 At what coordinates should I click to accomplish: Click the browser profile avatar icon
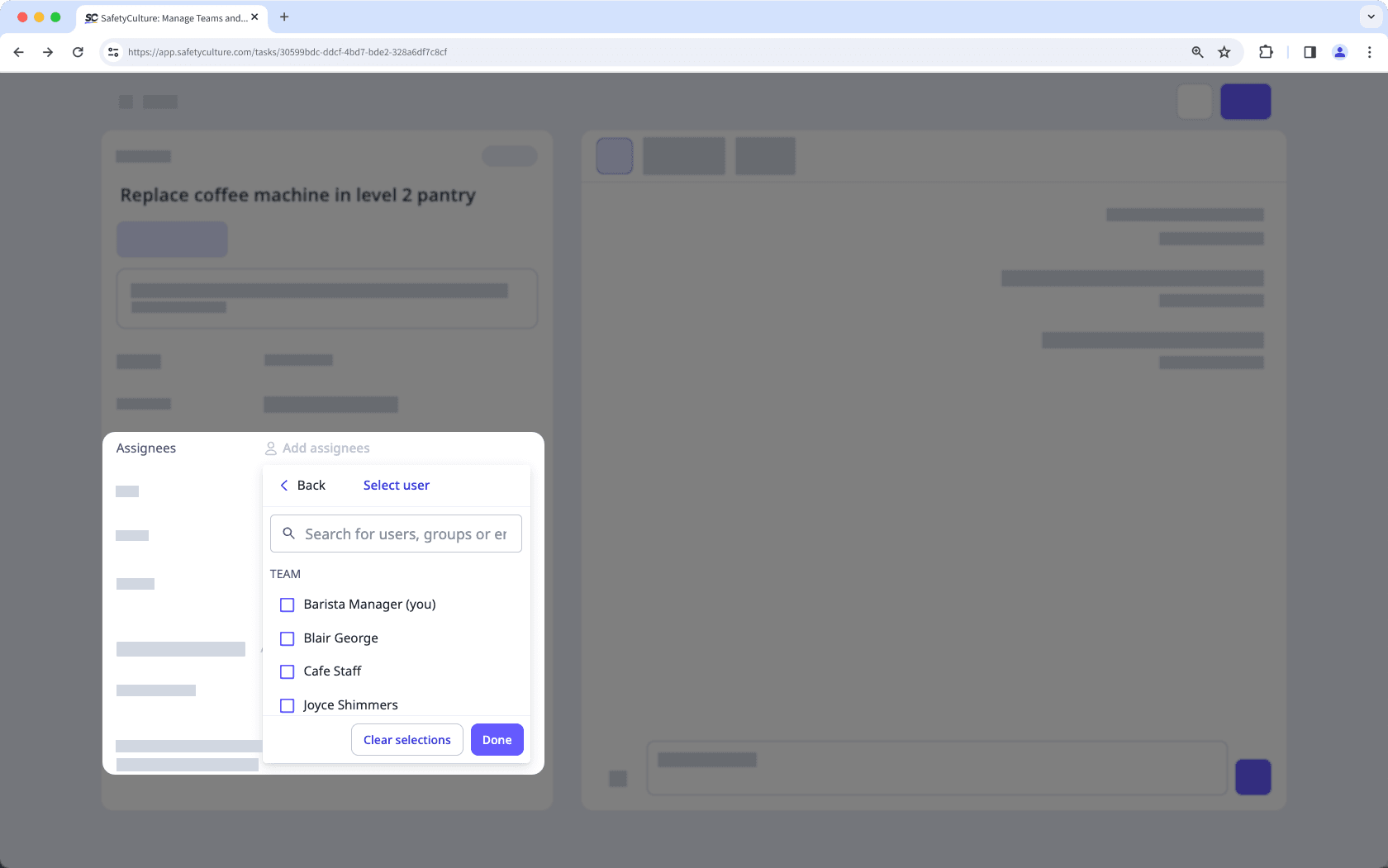tap(1340, 51)
